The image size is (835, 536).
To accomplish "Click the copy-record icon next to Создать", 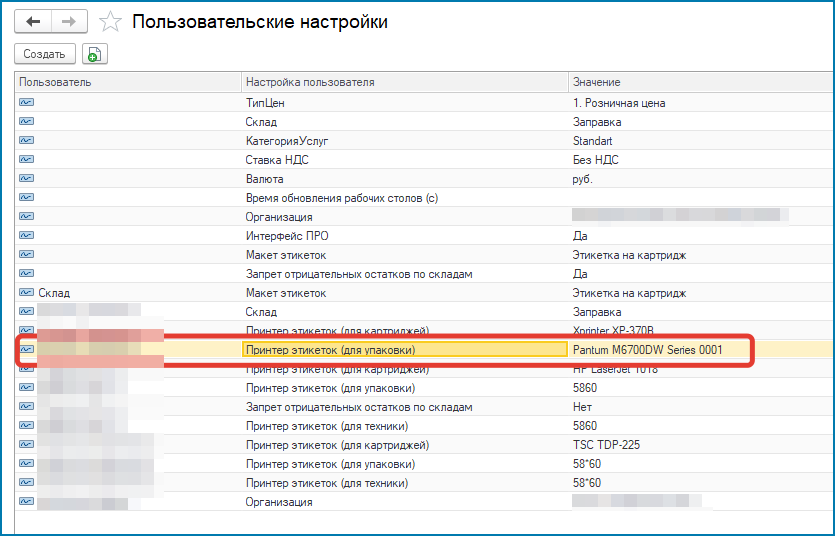I will [95, 54].
